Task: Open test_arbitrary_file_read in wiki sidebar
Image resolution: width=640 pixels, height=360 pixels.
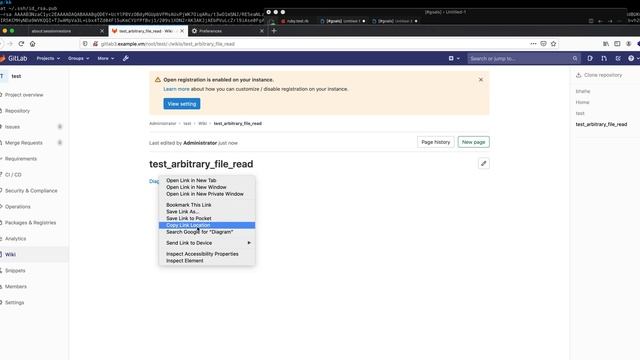Action: pyautogui.click(x=601, y=124)
